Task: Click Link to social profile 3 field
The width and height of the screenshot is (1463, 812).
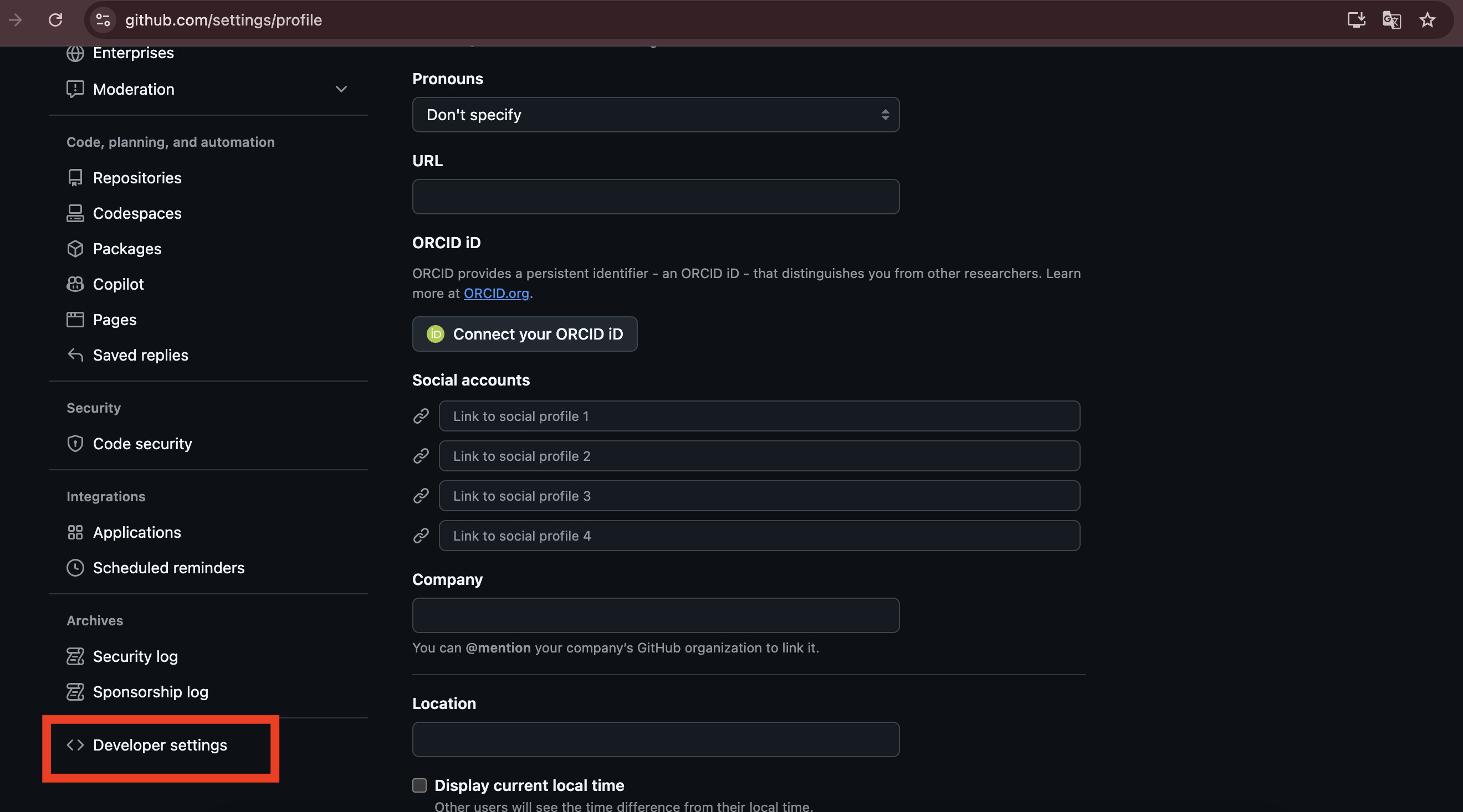Action: 759,496
